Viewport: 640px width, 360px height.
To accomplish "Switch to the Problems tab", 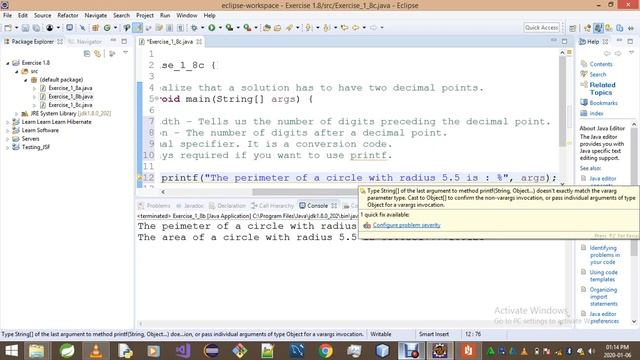I will [155, 206].
